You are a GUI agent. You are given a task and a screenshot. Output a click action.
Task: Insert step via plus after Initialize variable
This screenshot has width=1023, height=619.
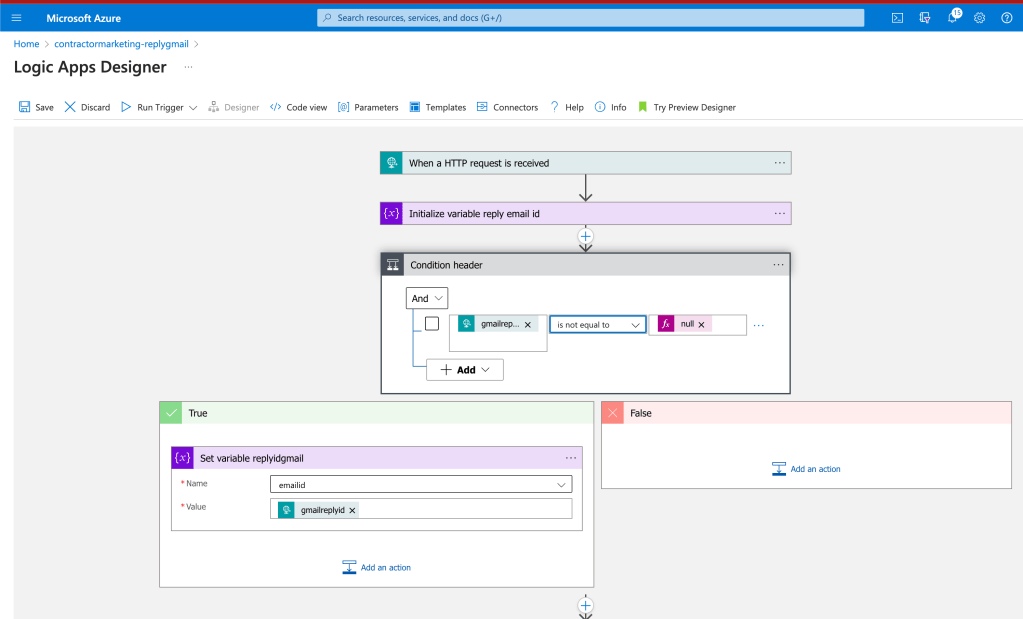coord(586,236)
